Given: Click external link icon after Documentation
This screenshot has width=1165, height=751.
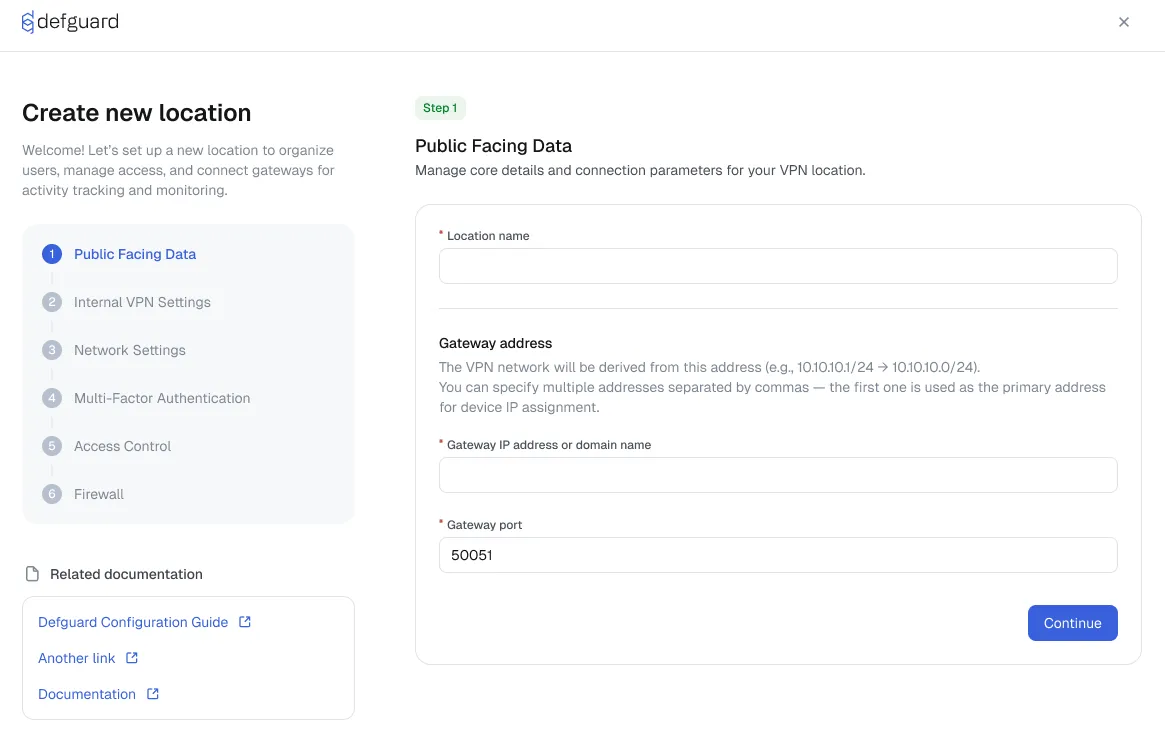Looking at the screenshot, I should pyautogui.click(x=152, y=694).
